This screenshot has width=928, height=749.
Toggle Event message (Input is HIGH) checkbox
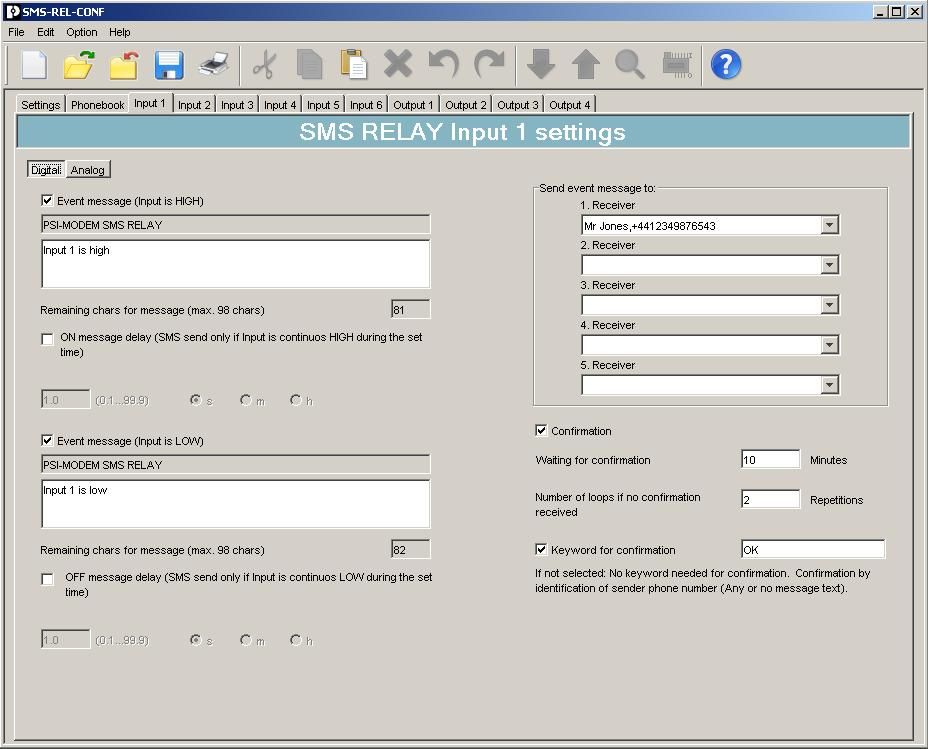tap(47, 201)
